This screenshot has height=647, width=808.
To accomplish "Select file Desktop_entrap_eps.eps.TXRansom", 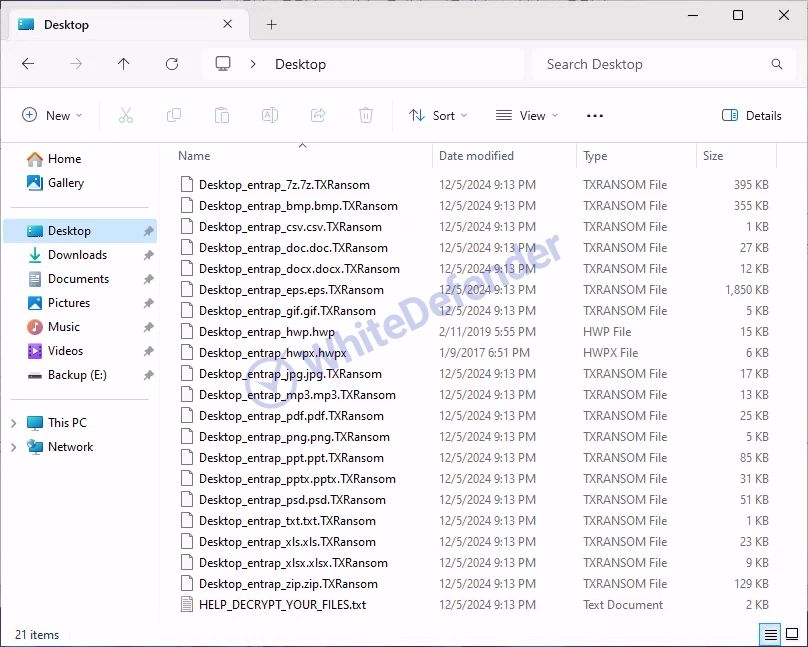I will [291, 290].
